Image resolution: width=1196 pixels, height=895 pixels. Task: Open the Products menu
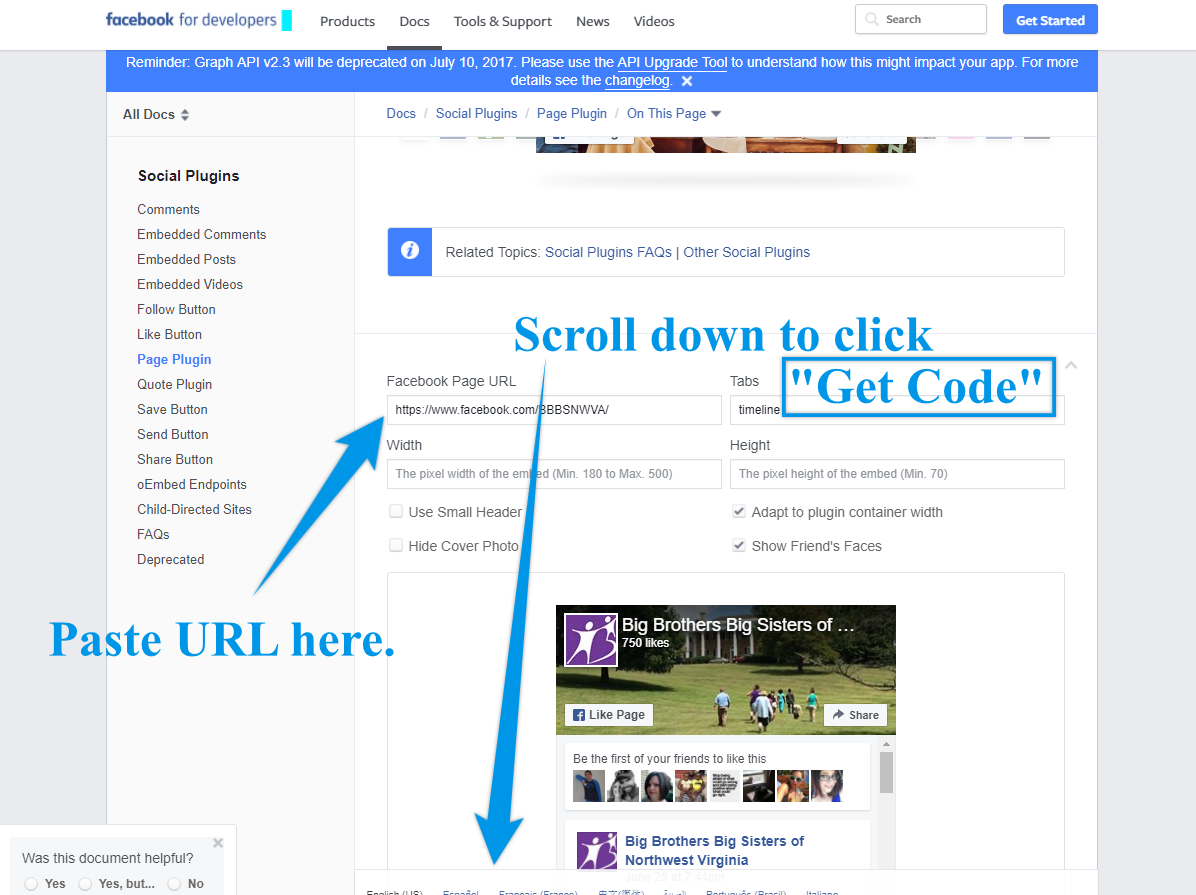click(x=347, y=21)
